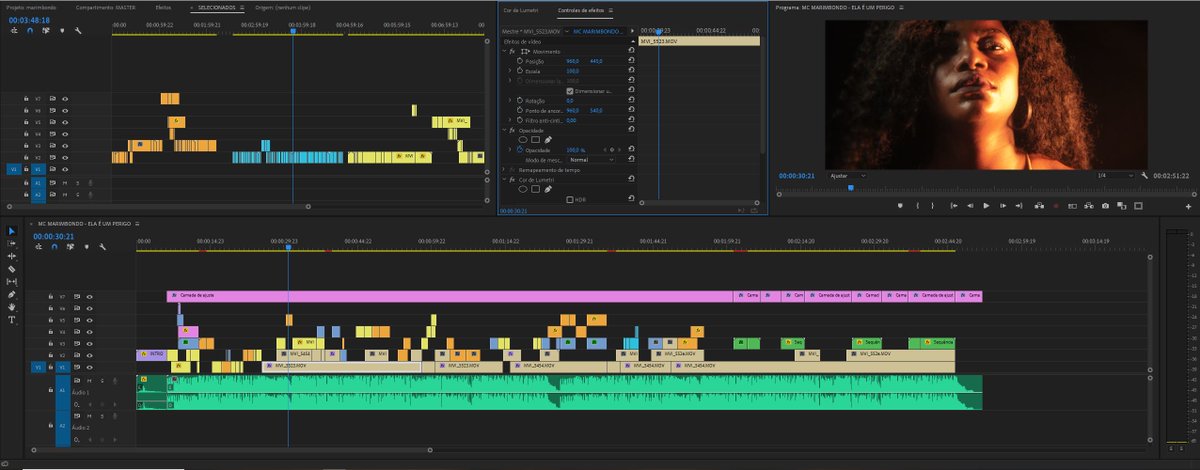The image size is (1200, 470).
Task: Go to Out point in Program monitor
Action: (x=1019, y=206)
